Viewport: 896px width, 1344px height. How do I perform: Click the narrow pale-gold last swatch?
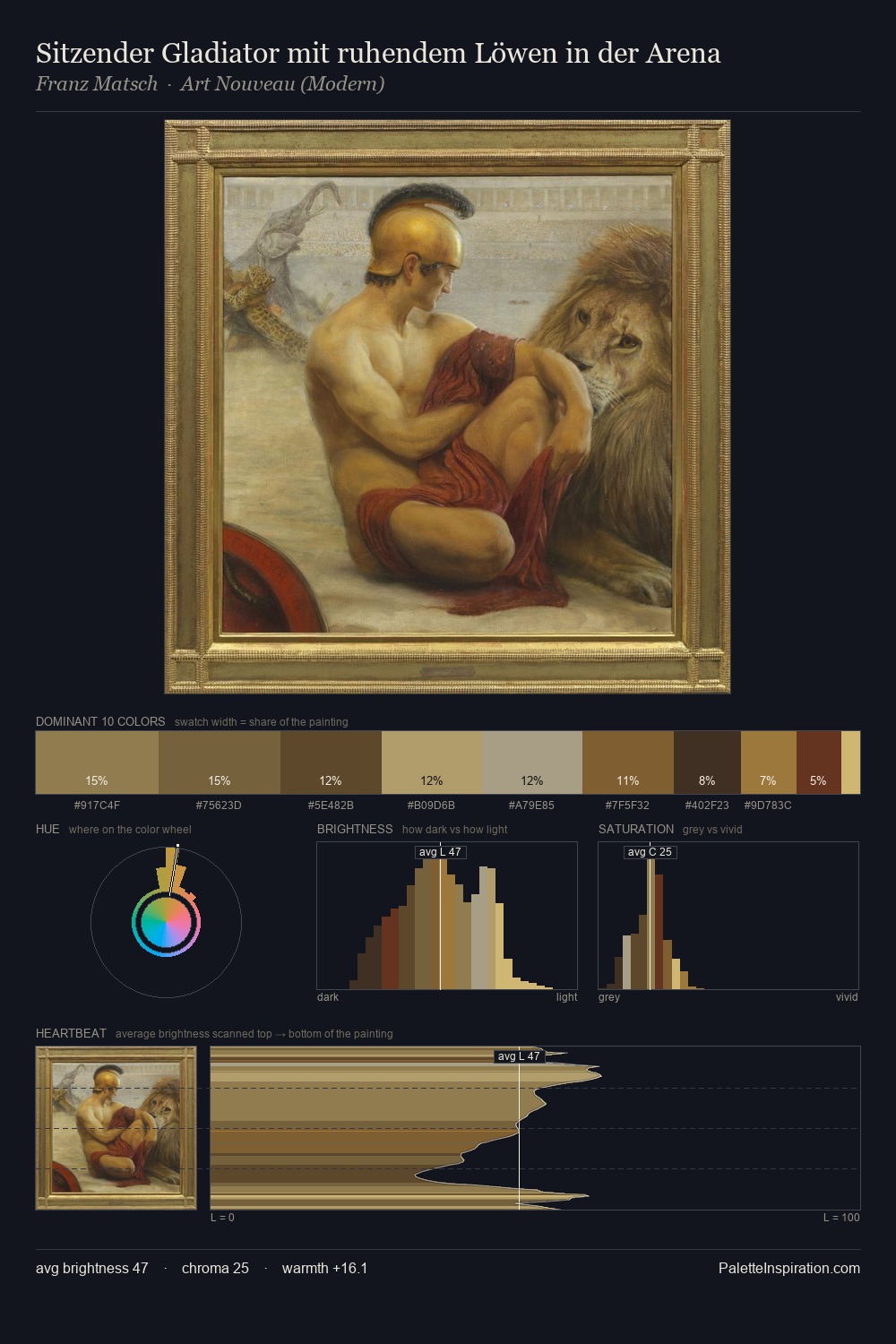click(850, 762)
